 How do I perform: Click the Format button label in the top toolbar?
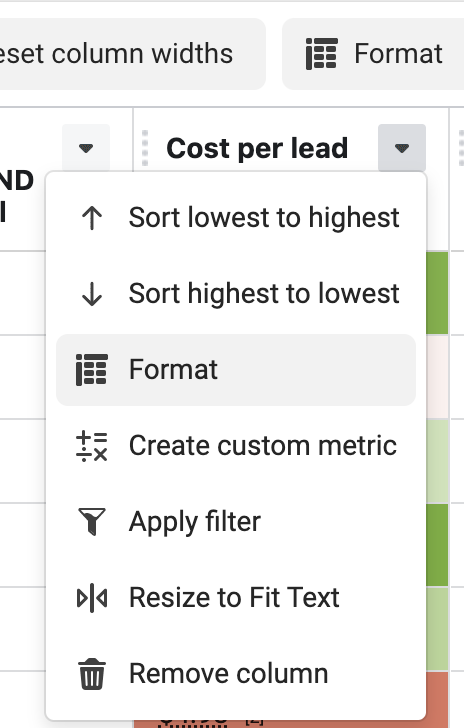(399, 54)
